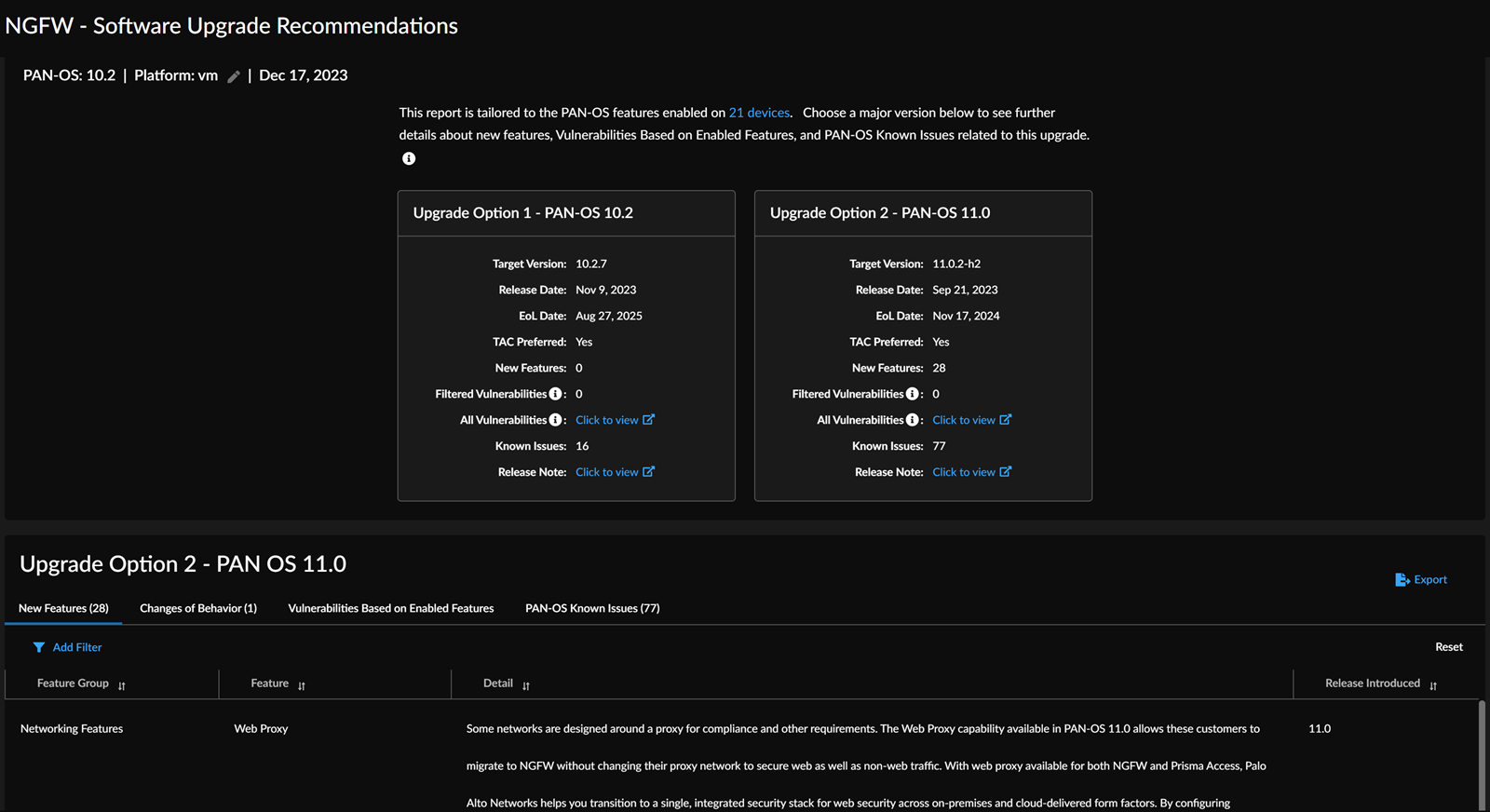
Task: Sort by Feature Group column
Action: pyautogui.click(x=122, y=685)
